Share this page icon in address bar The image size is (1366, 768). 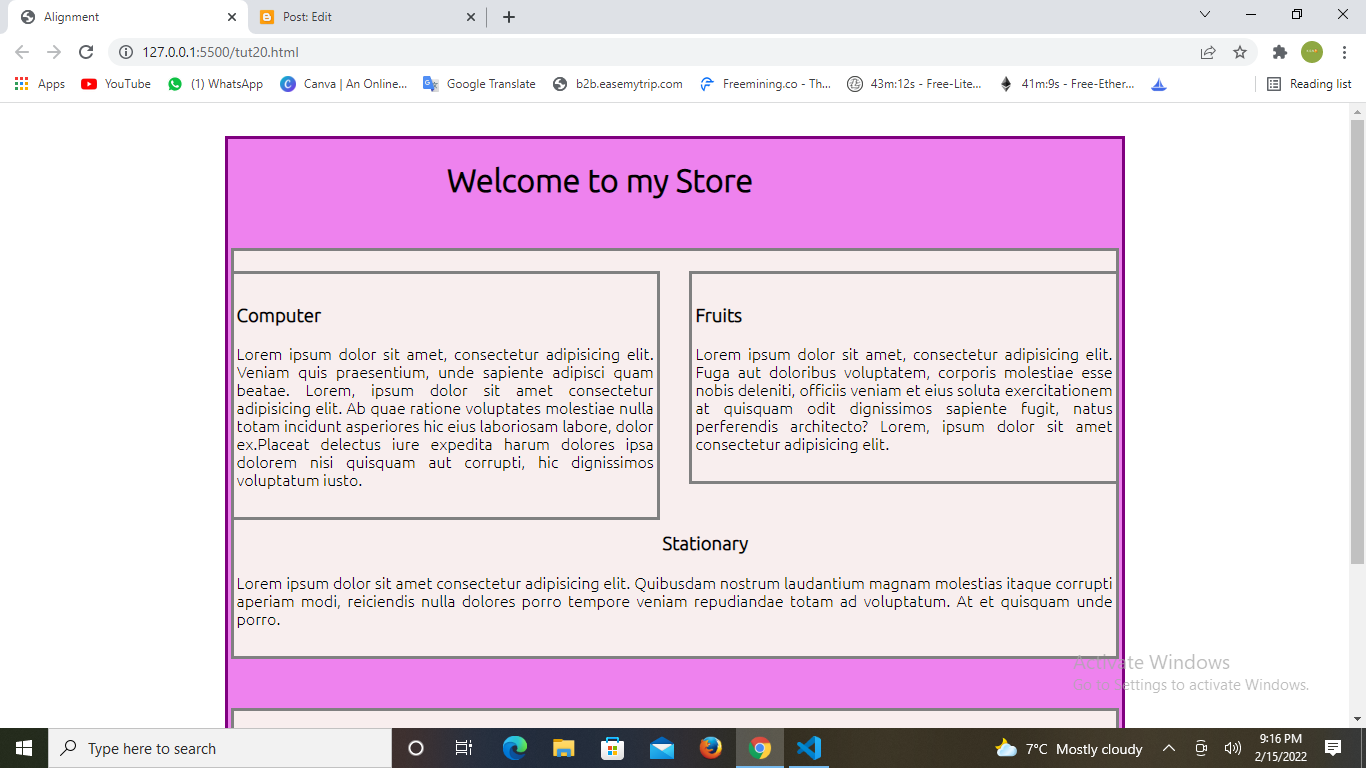(x=1208, y=52)
